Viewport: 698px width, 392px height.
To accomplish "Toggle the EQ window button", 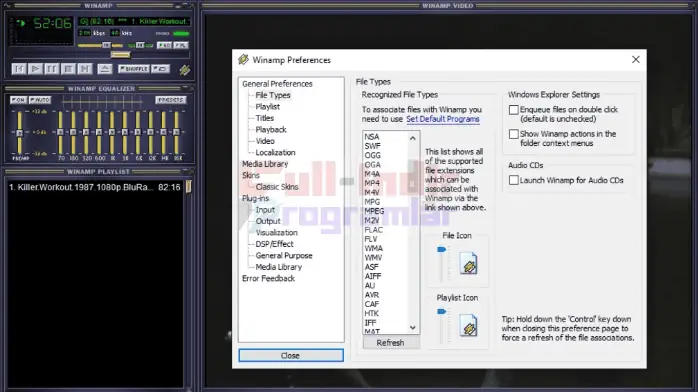I will pyautogui.click(x=165, y=45).
